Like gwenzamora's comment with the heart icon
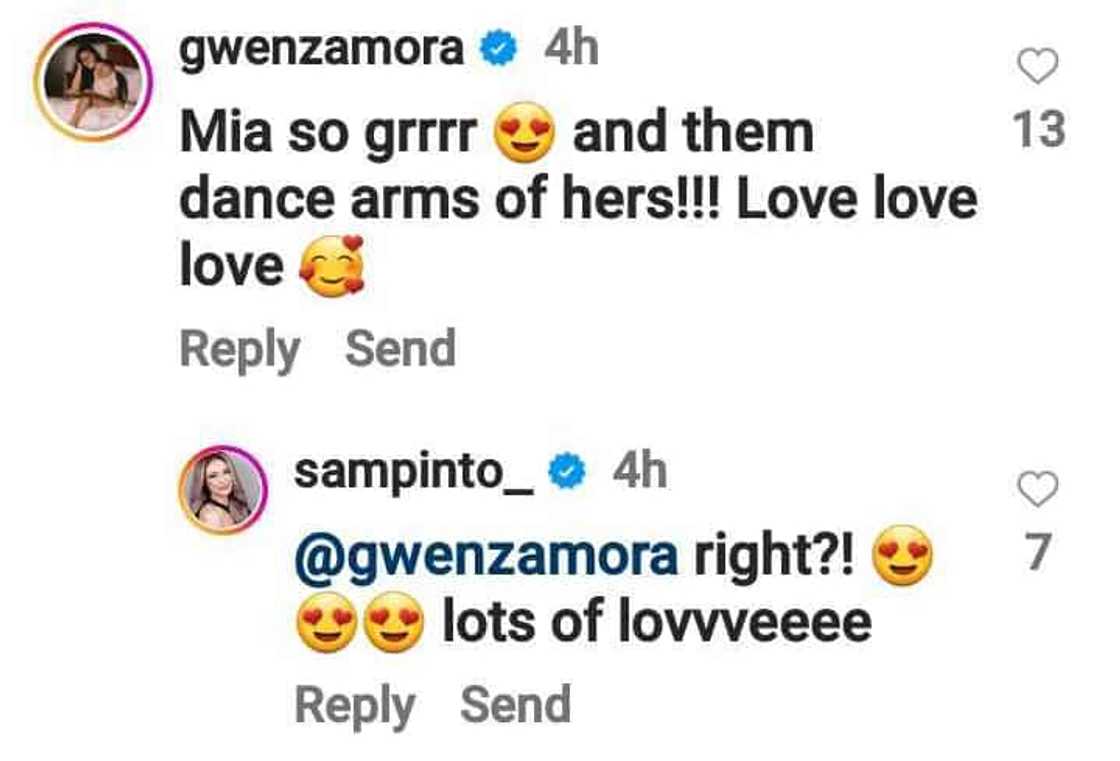The width and height of the screenshot is (1120, 761). tap(1037, 67)
